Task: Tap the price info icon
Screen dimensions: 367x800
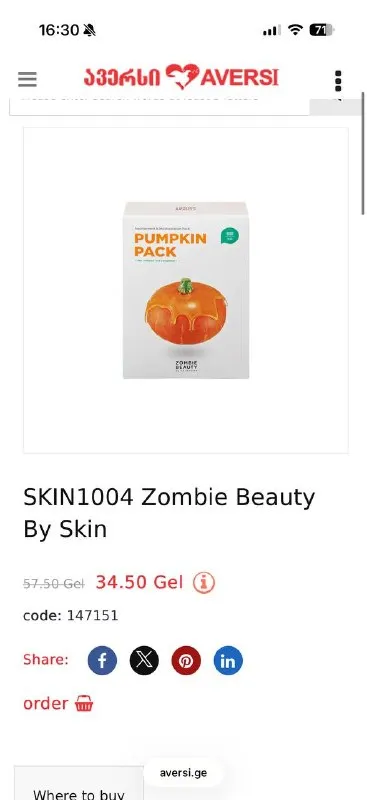Action: 204,583
